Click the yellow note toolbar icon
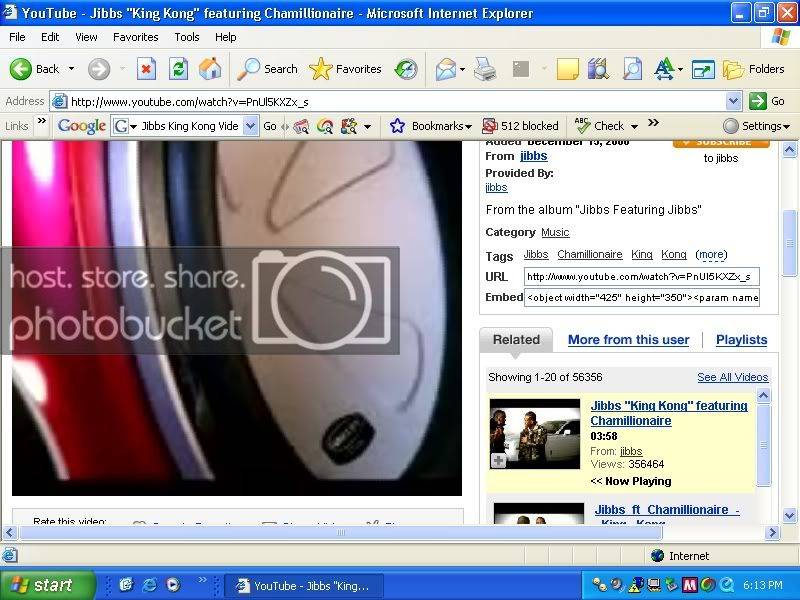This screenshot has height=600, width=800. pos(567,69)
